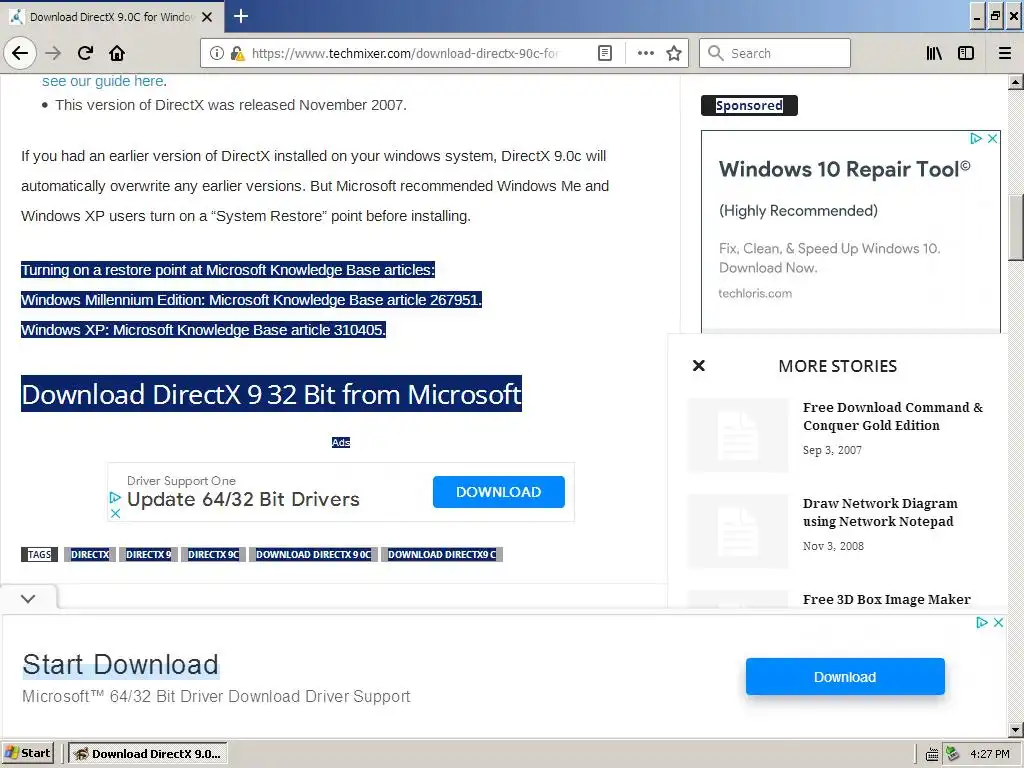Follow the 'see our guide here' link
Viewport: 1024px width, 768px height.
coord(103,81)
